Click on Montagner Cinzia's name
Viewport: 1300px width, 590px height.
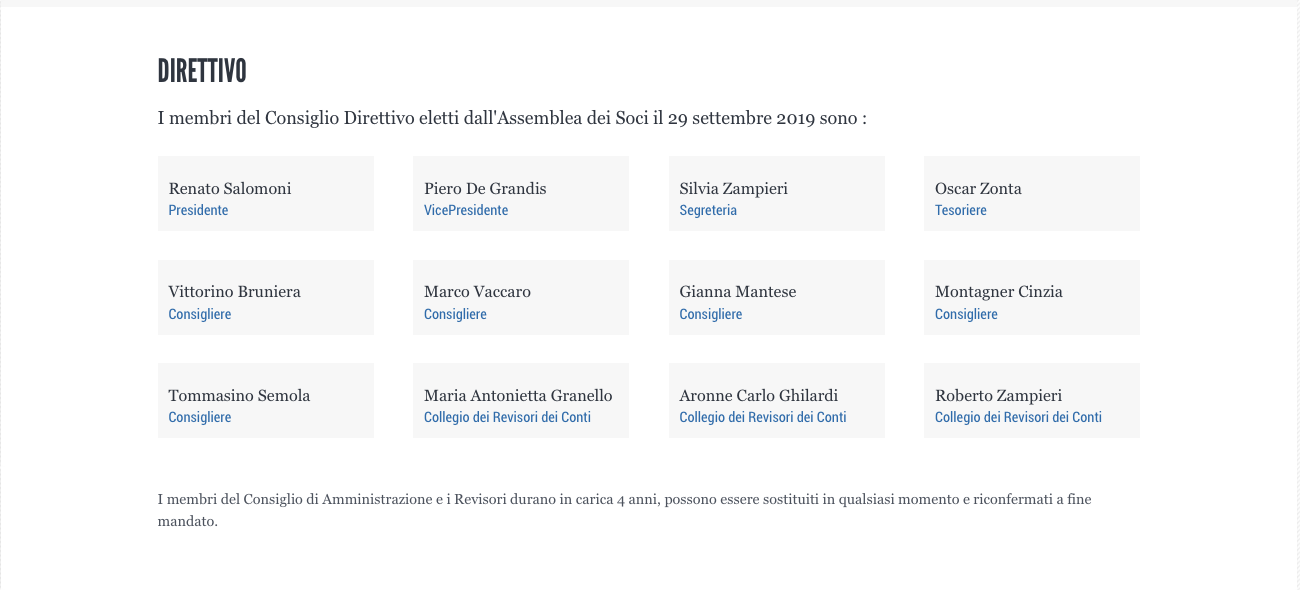tap(999, 292)
